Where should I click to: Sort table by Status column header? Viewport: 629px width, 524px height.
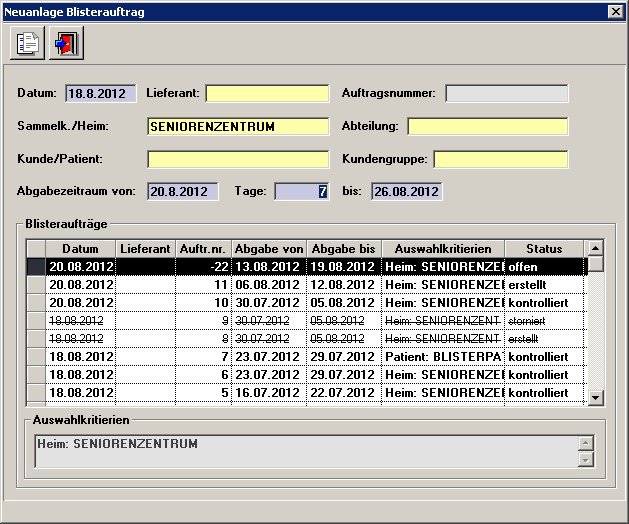point(544,248)
